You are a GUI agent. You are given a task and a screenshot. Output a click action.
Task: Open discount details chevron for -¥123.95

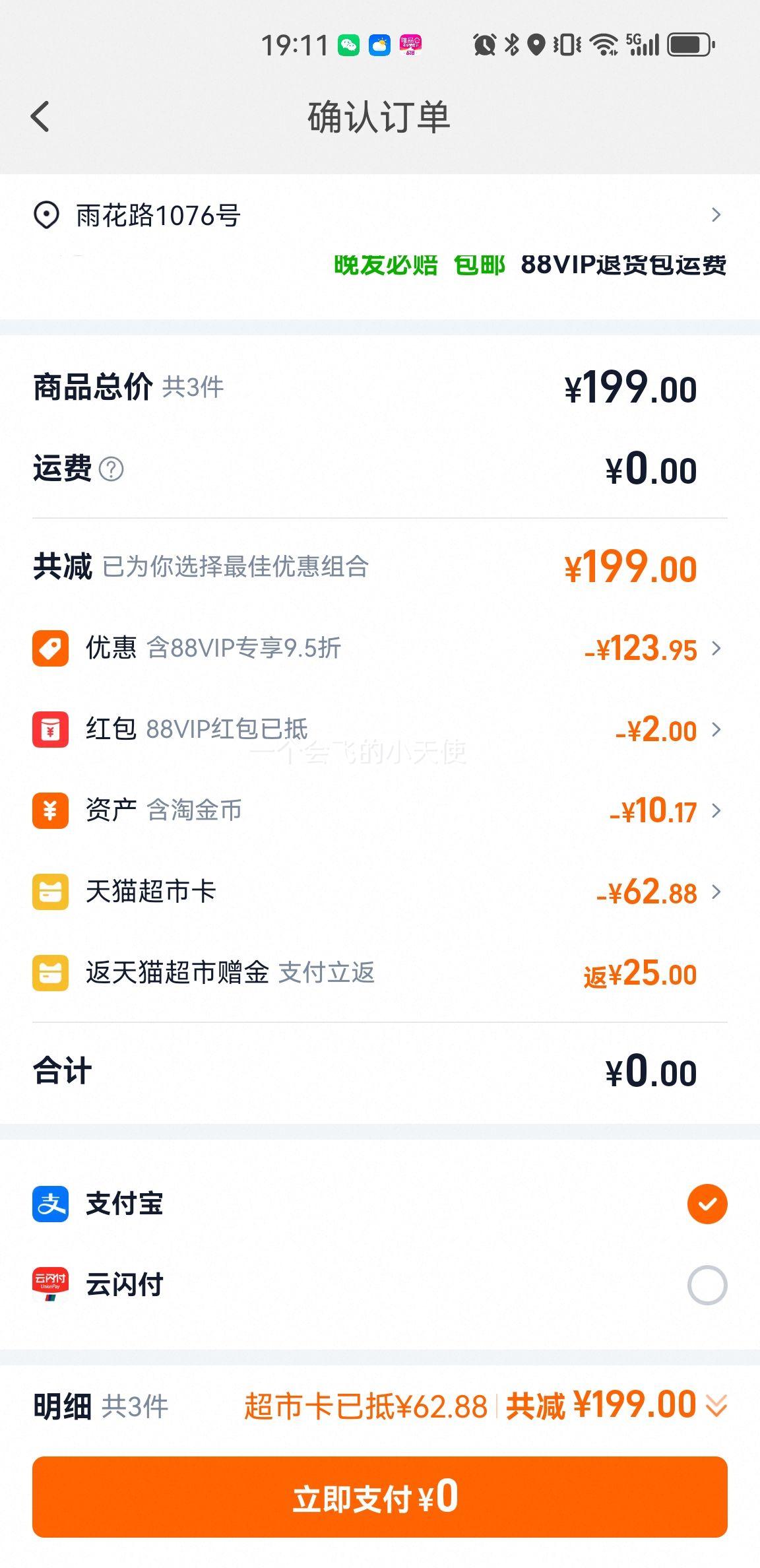click(x=716, y=648)
